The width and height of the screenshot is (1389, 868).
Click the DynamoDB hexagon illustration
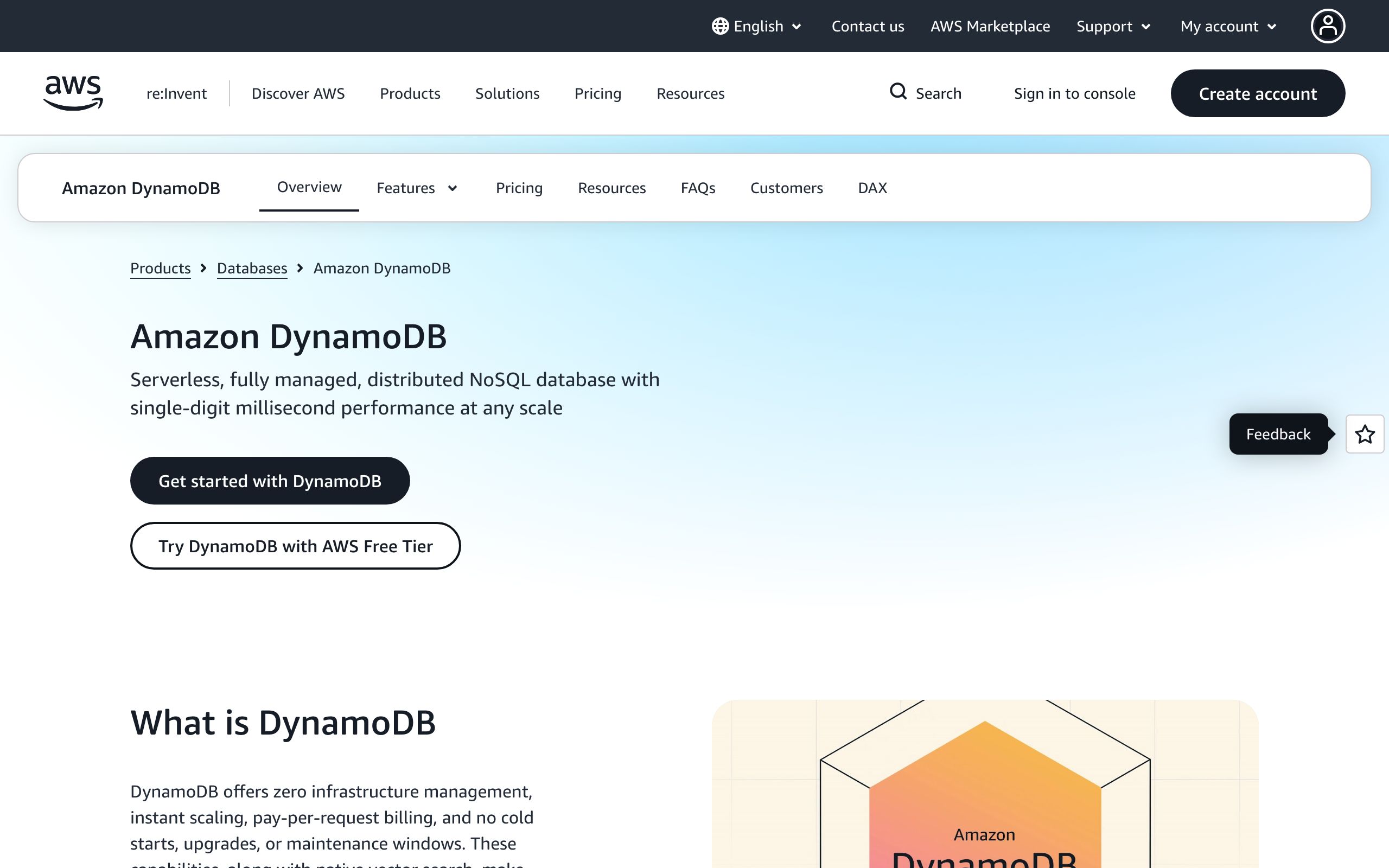coord(985,783)
